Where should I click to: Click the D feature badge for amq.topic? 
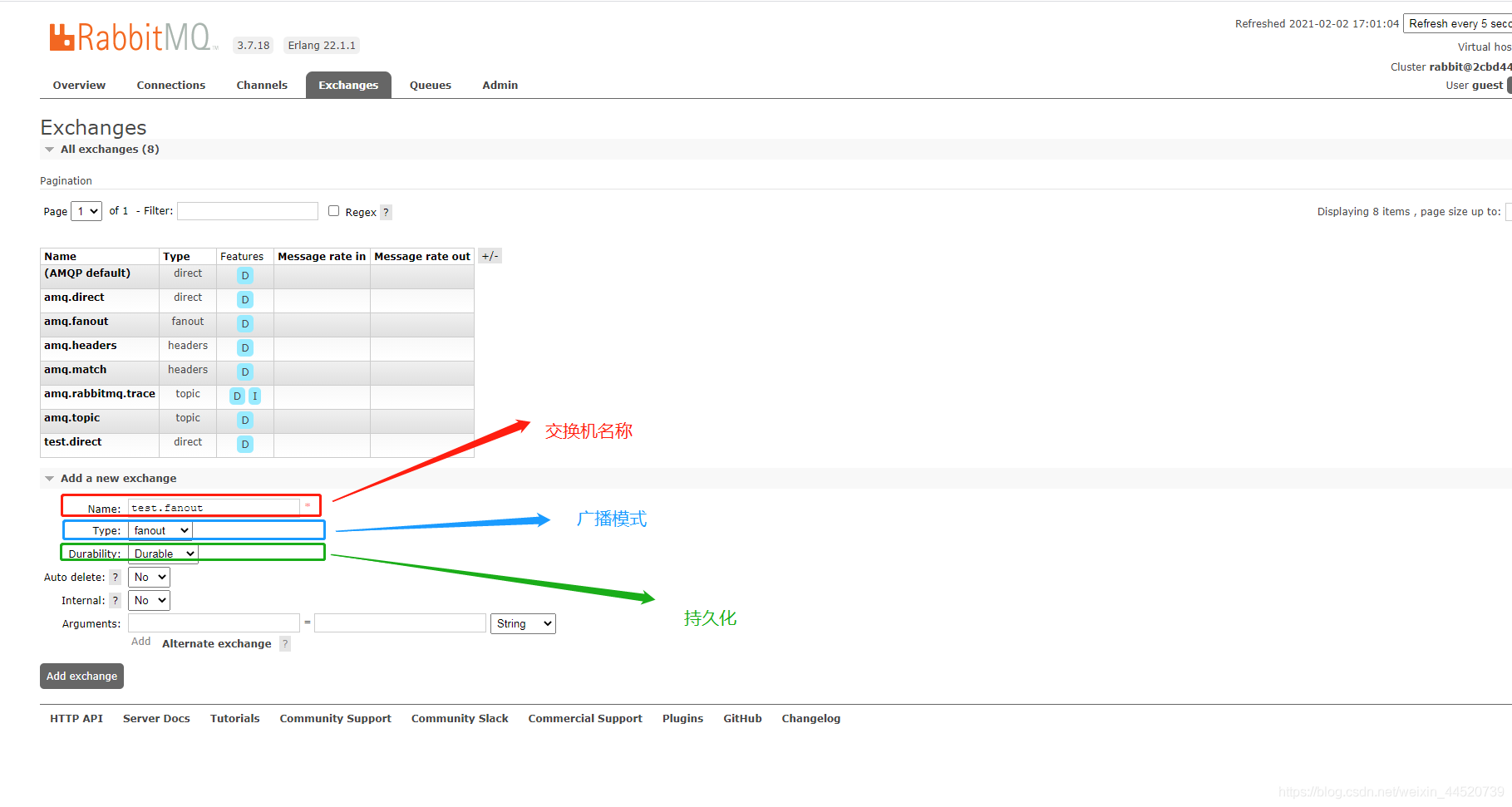pyautogui.click(x=245, y=421)
